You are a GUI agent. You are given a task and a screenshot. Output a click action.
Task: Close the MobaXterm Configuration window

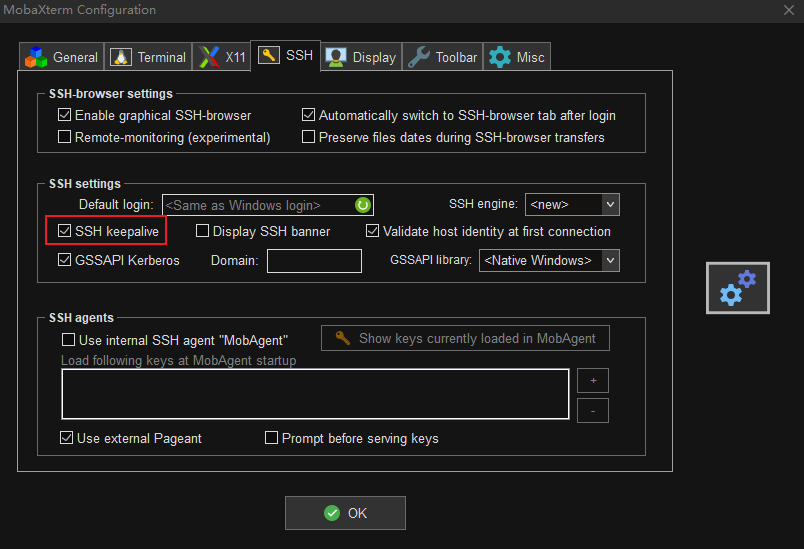tap(789, 10)
